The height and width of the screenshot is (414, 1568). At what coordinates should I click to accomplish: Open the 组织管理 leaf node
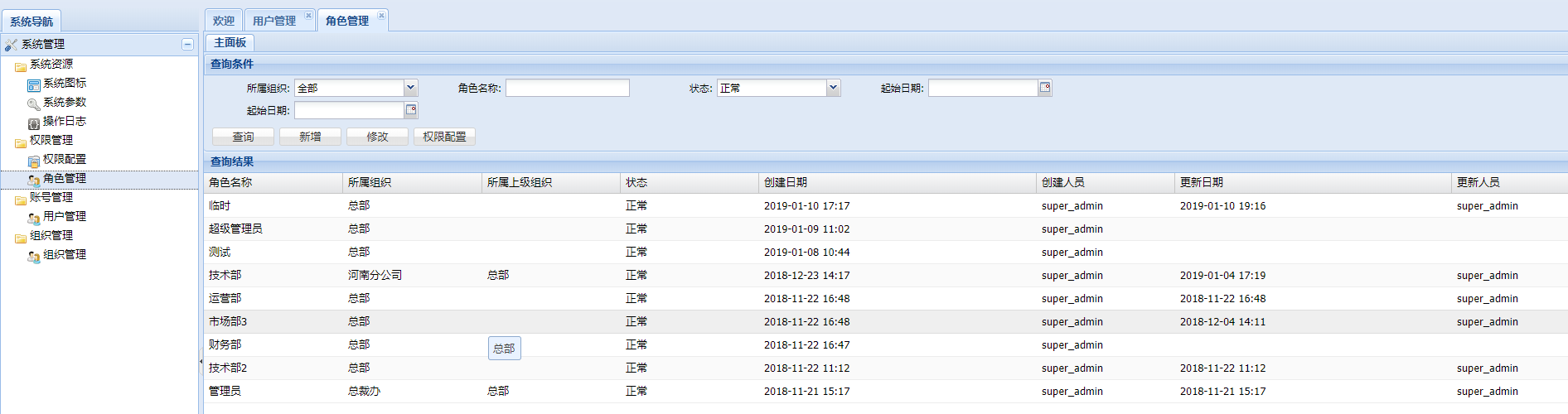tap(65, 254)
